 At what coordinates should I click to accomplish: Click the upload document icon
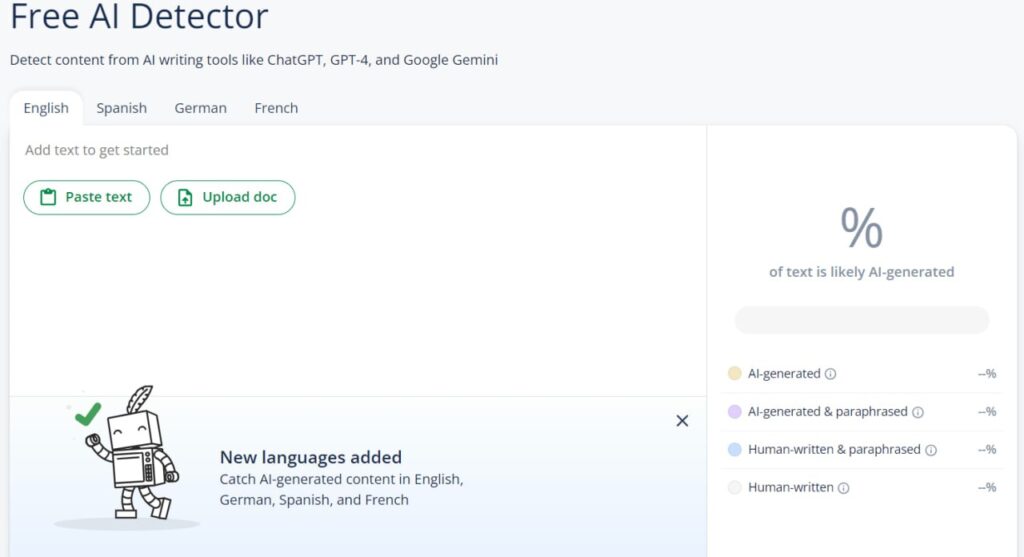(185, 197)
